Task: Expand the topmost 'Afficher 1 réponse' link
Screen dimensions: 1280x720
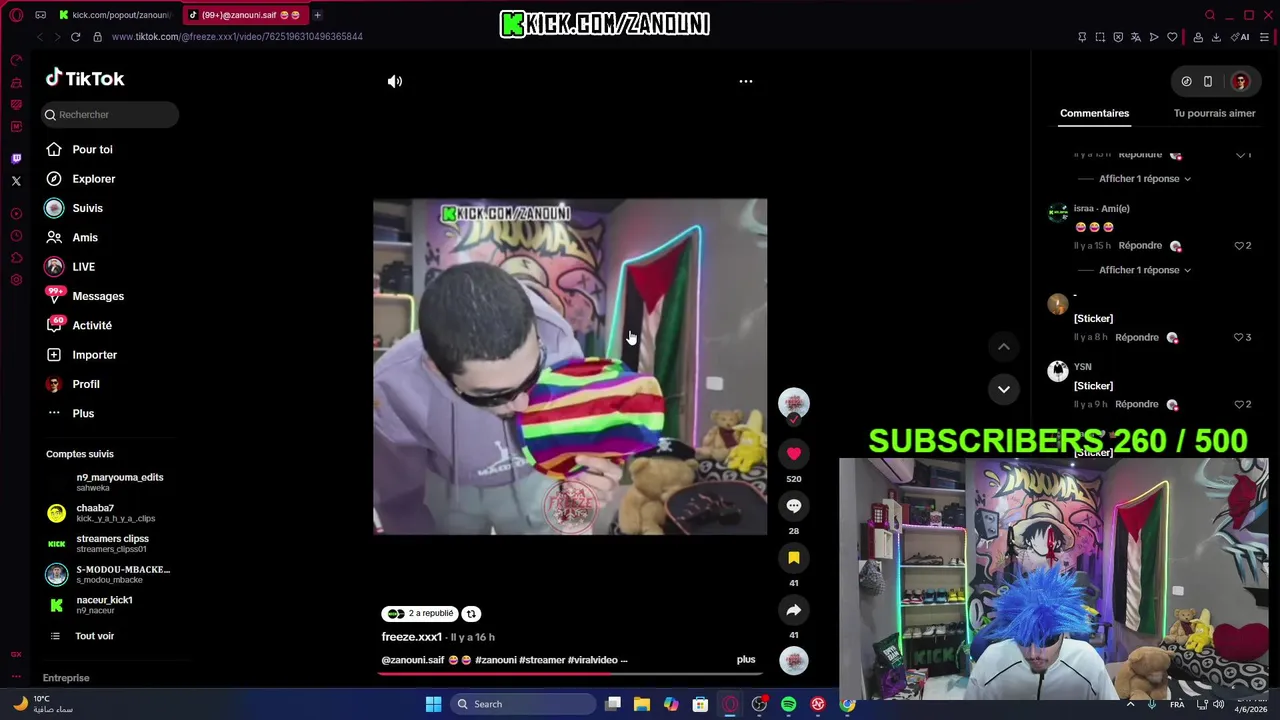Action: (1144, 179)
